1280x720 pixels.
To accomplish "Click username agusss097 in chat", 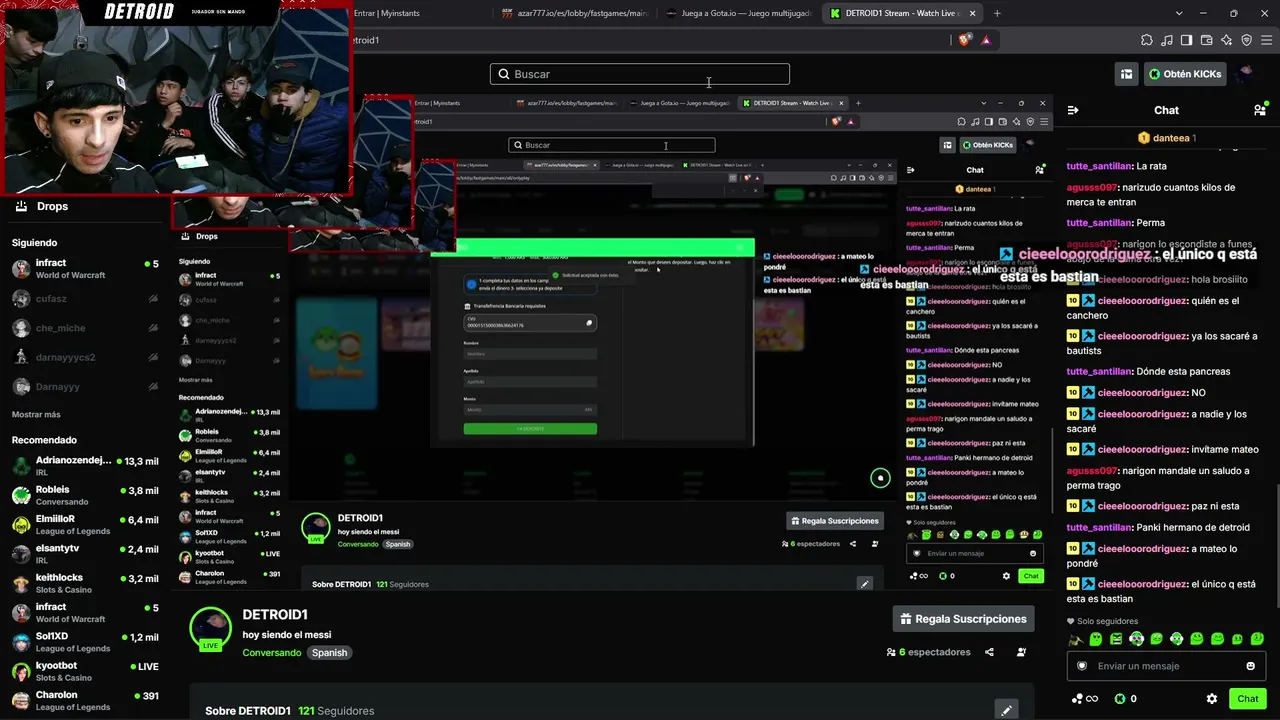I will 1092,188.
